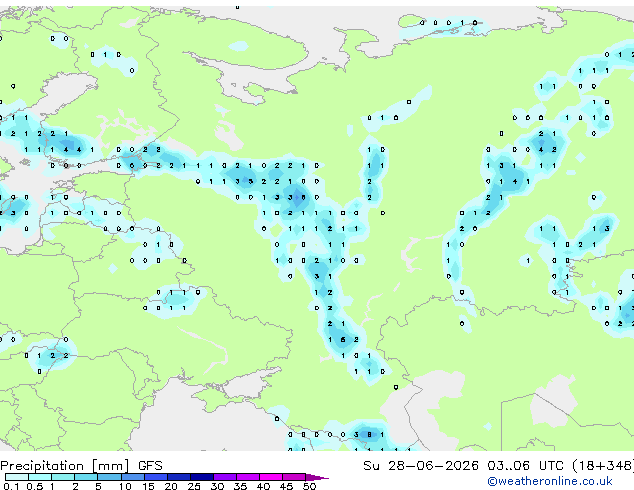Click the '25' legend value label
This screenshot has width=634, height=490.
(194, 486)
